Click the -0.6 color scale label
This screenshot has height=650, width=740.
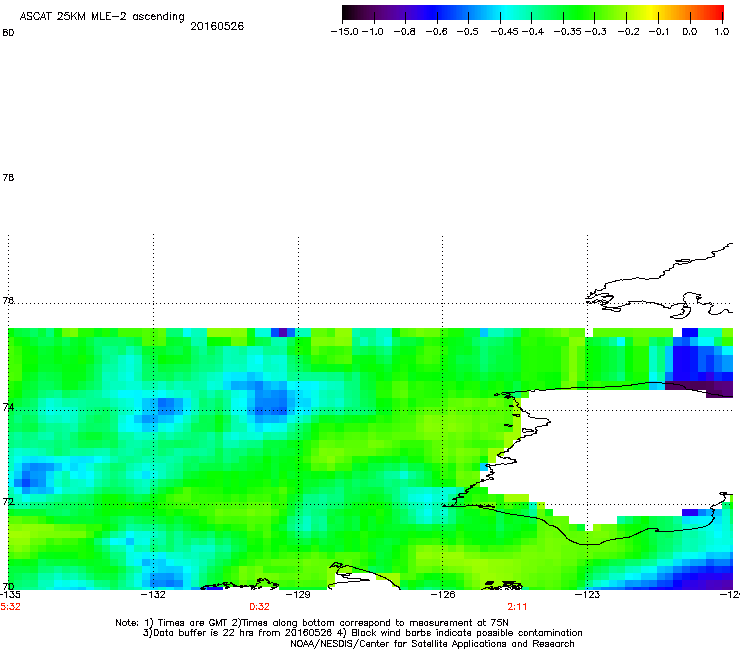pos(436,32)
